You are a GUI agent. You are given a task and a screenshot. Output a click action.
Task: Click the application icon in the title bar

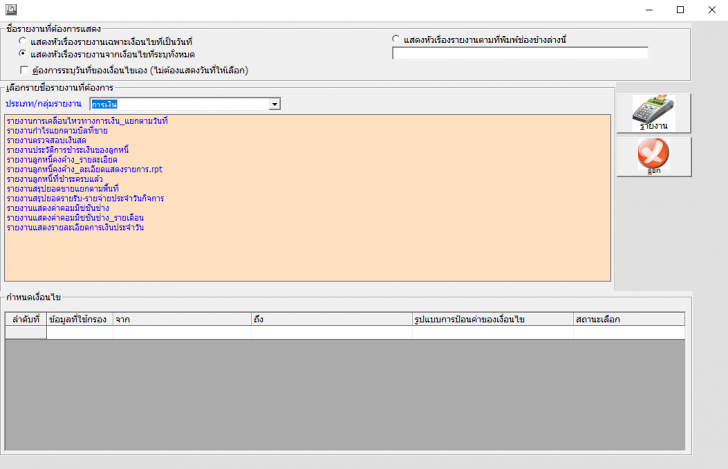[11, 9]
